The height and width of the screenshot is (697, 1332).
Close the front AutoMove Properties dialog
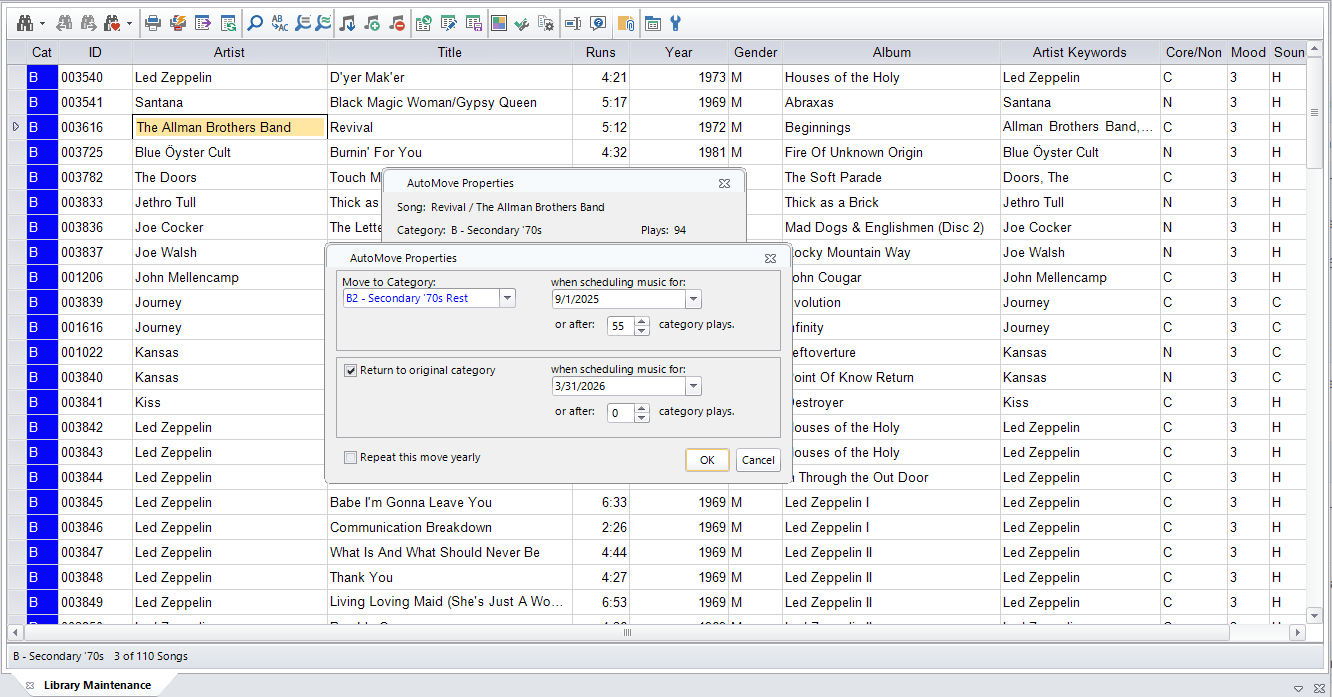[770, 258]
